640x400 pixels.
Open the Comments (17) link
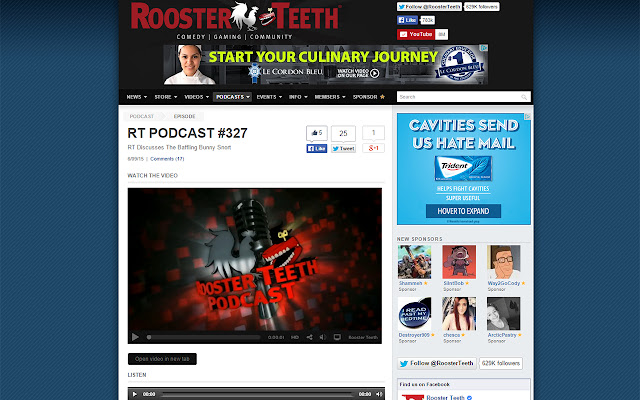(x=167, y=159)
